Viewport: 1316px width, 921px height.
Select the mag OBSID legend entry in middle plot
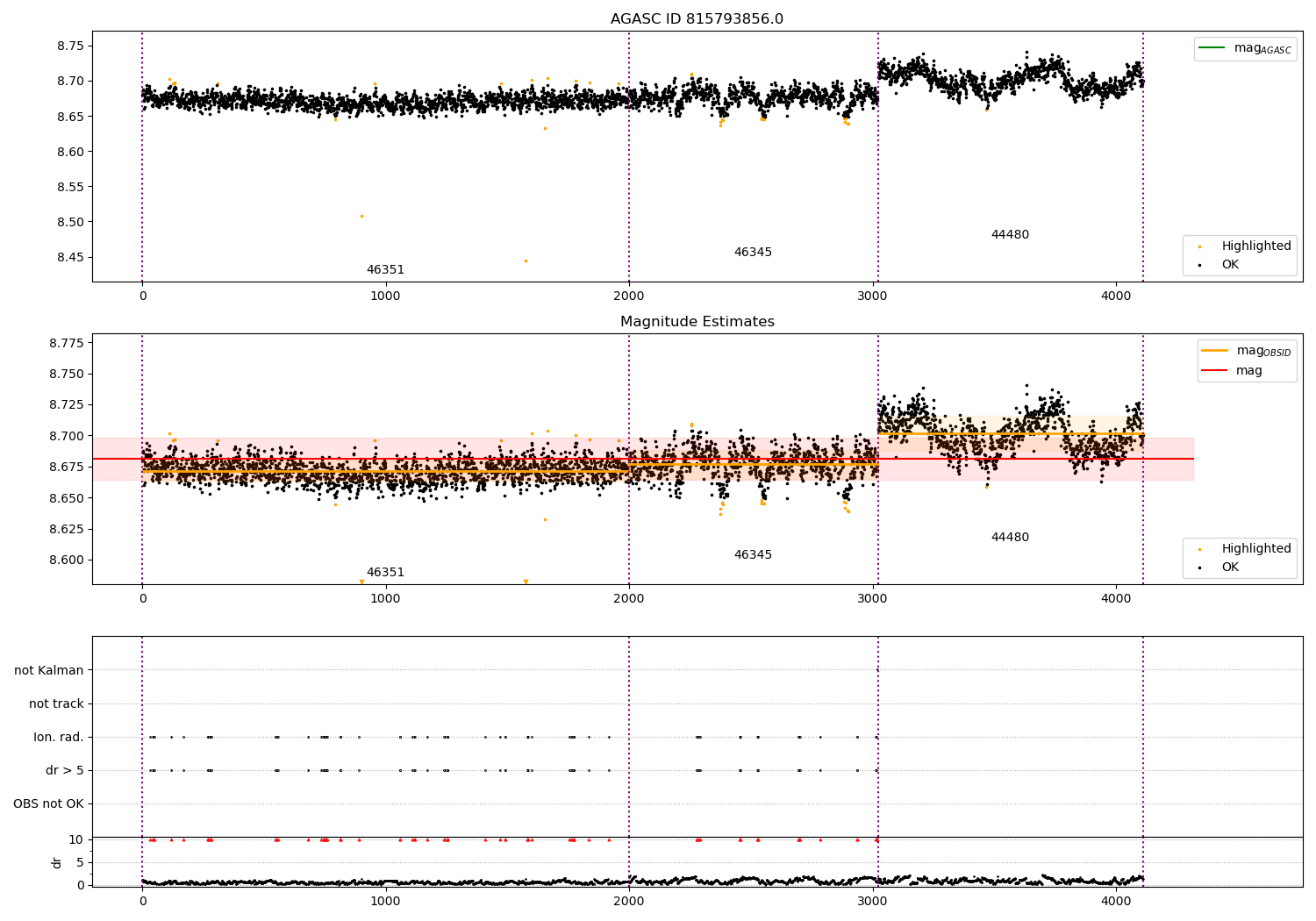point(1246,351)
